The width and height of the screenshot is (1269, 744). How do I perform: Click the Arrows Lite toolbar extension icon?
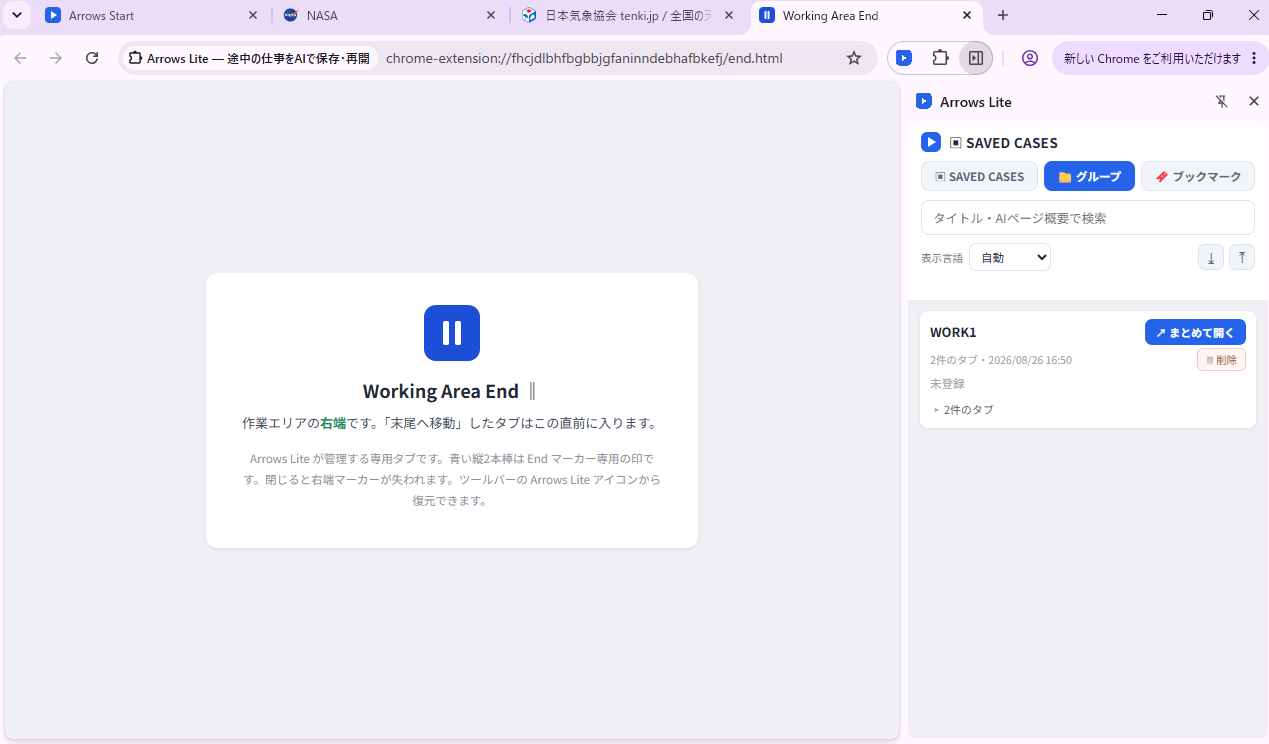pyautogui.click(x=904, y=58)
